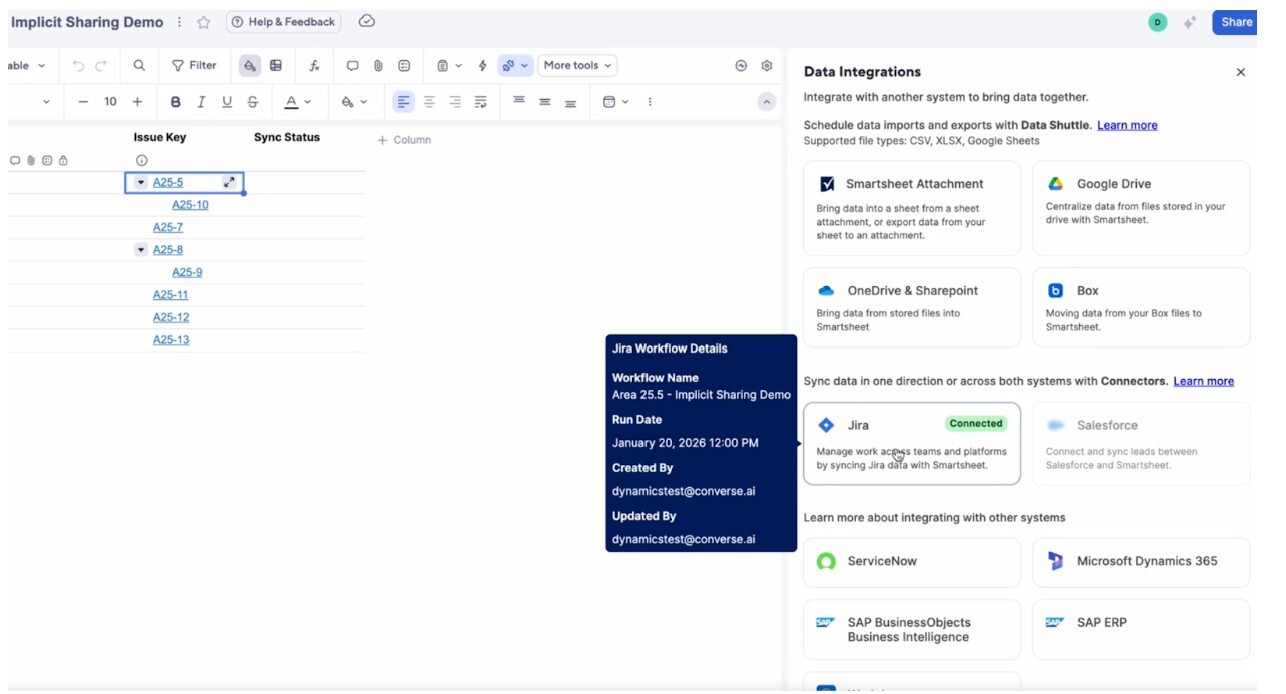Viewport: 1286px width, 694px height.
Task: Click the comment bubble icon in the toolbar
Action: tap(353, 65)
